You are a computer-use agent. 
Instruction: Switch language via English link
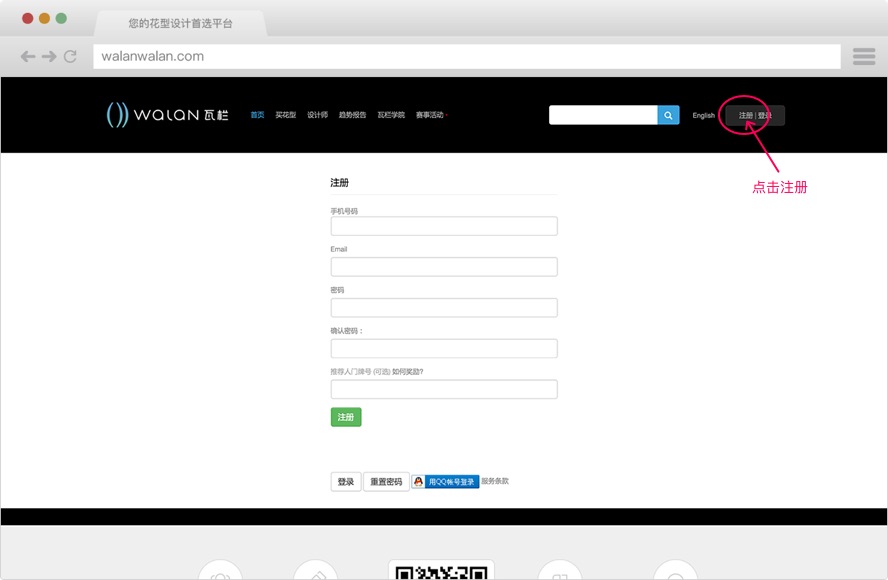tap(703, 115)
